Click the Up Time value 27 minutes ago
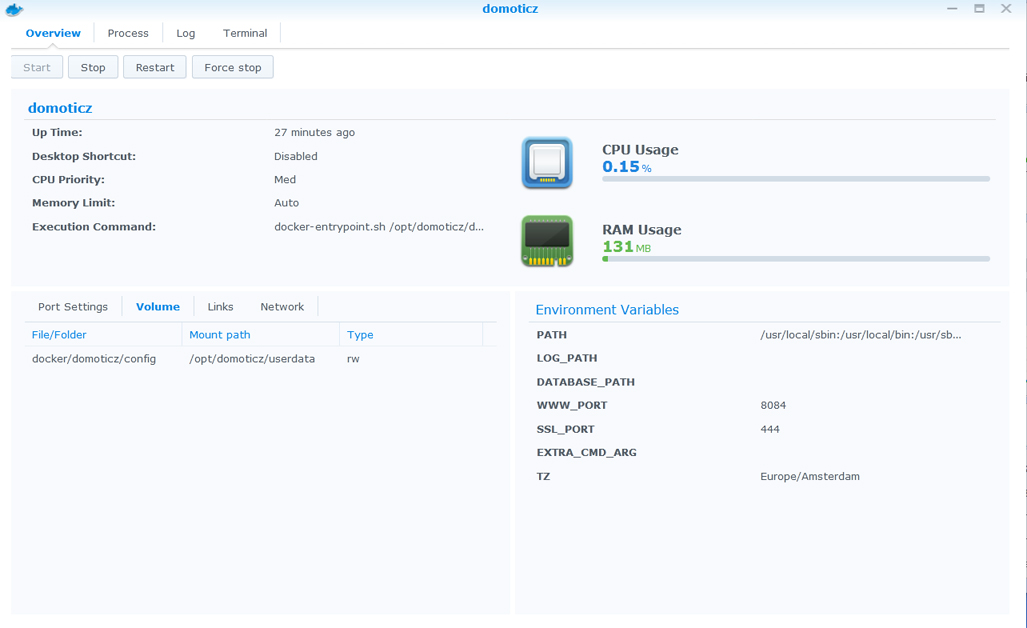This screenshot has height=628, width=1027. click(314, 132)
